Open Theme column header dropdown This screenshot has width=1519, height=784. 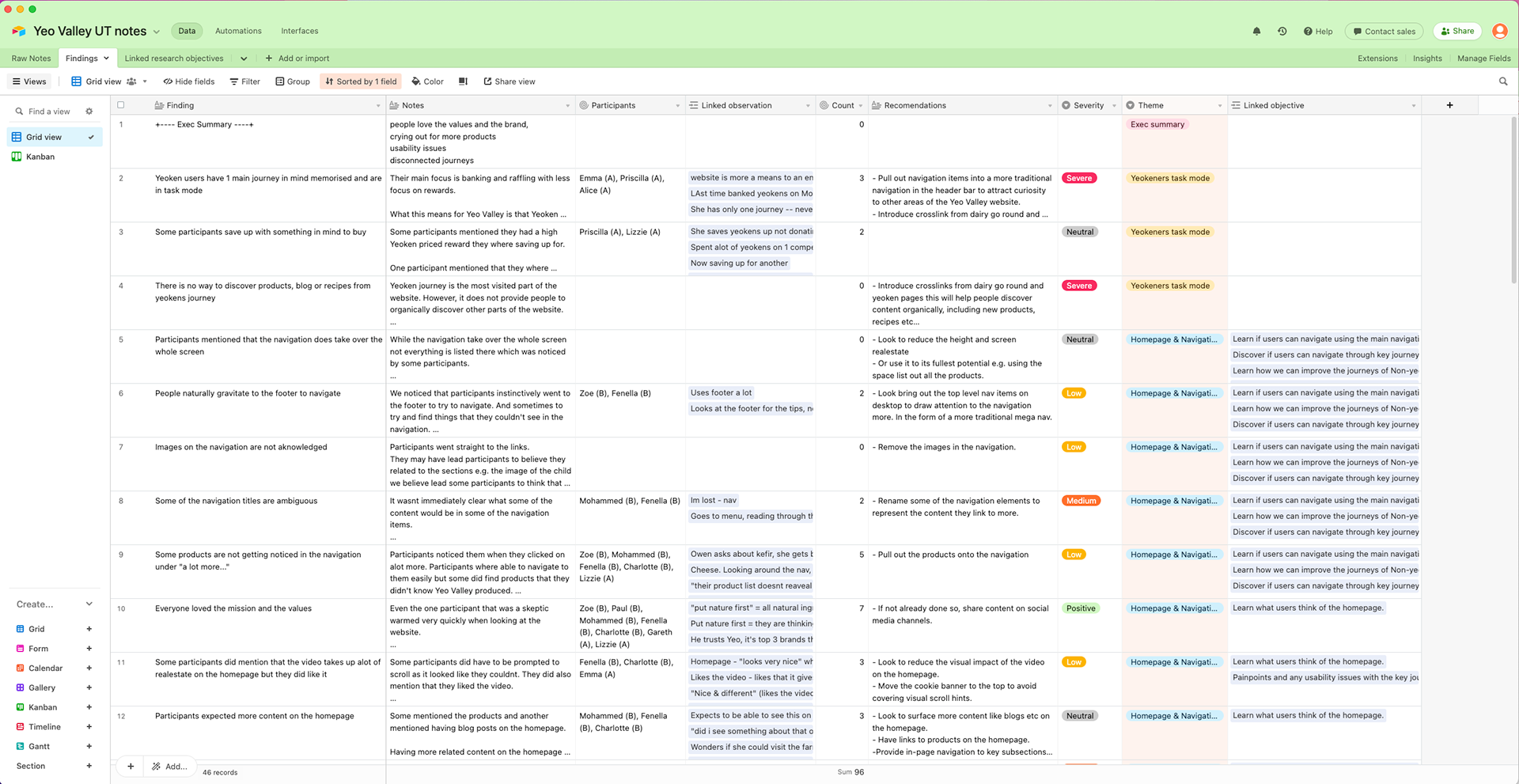pos(1219,105)
